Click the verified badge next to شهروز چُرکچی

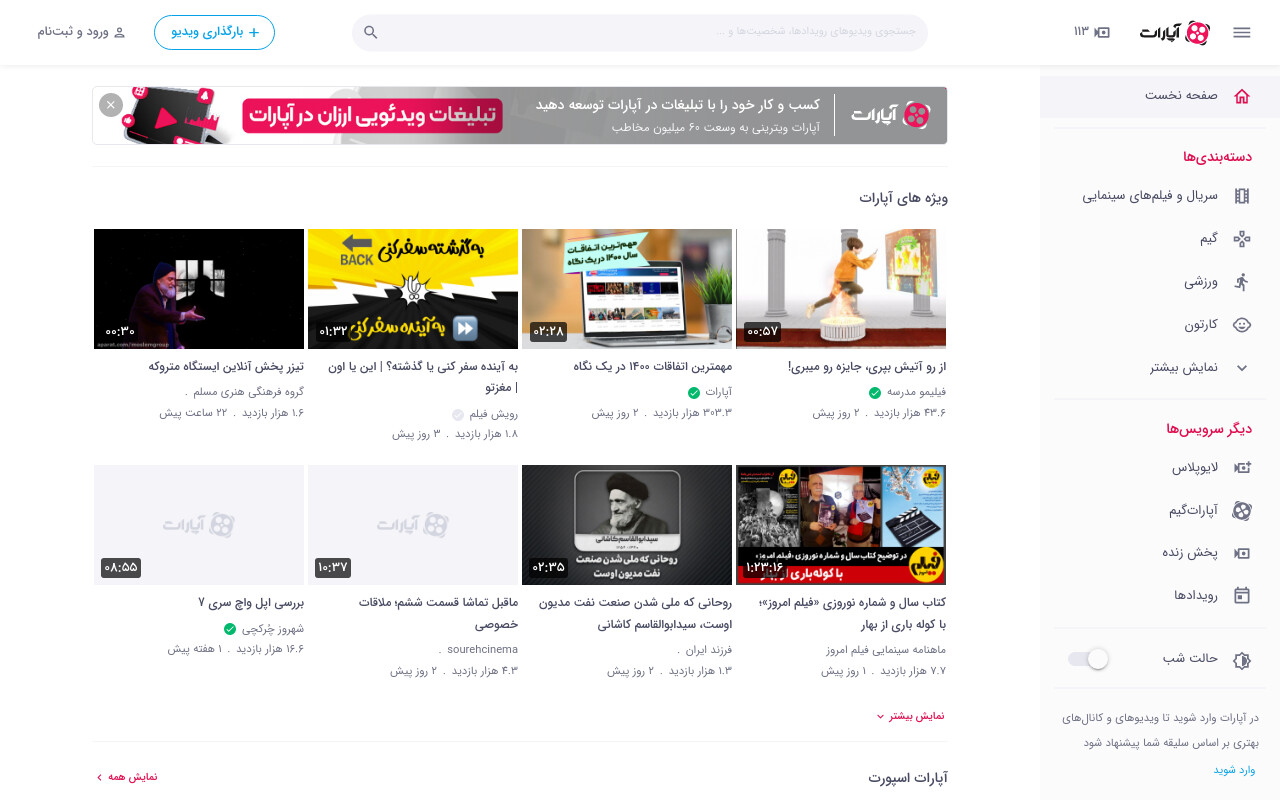click(230, 629)
